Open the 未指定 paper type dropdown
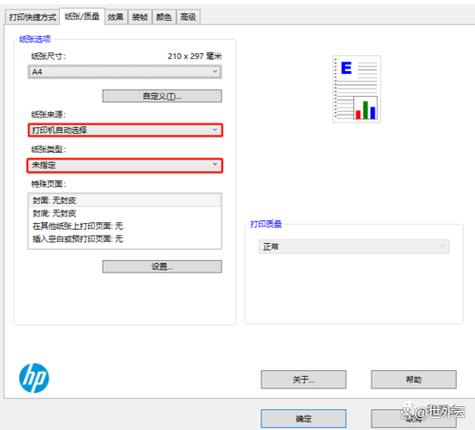Screen dimensions: 475x430 [125, 165]
